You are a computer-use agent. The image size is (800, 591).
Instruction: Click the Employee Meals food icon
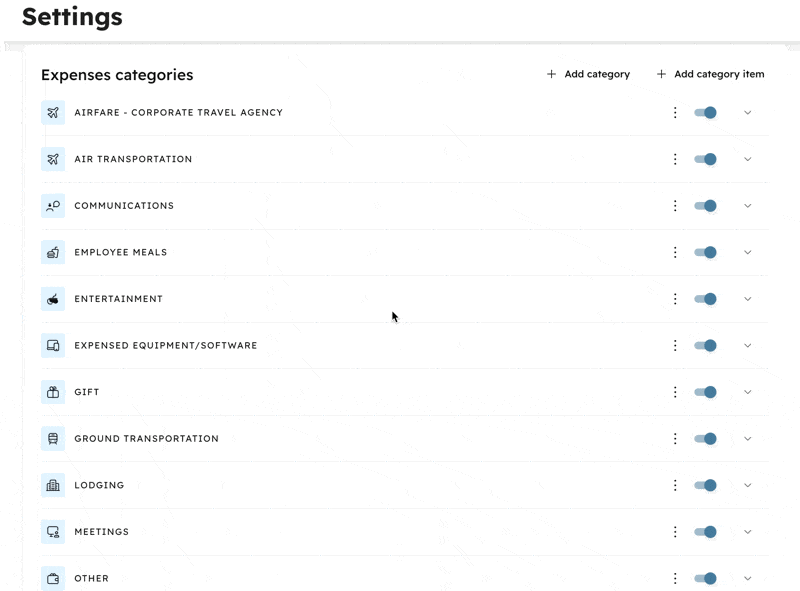(x=53, y=252)
